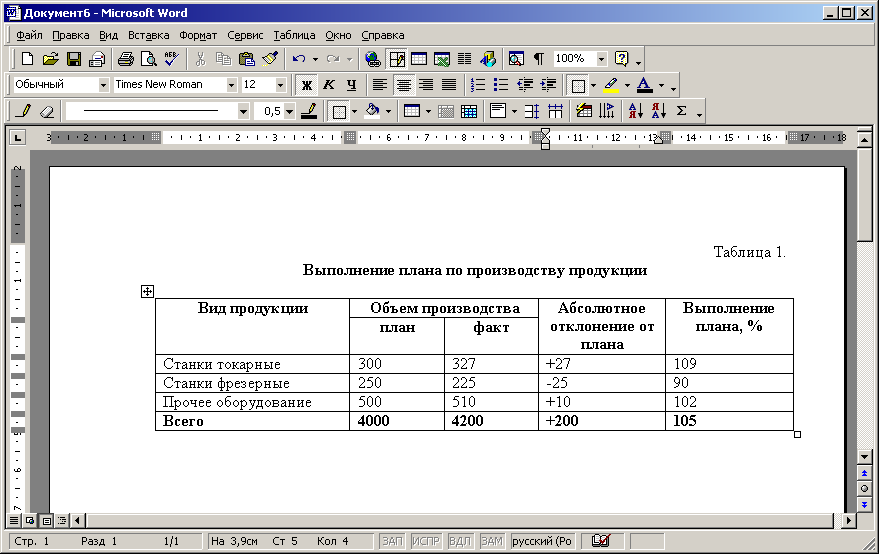Open the zoom 100% dropdown
Image resolution: width=879 pixels, height=554 pixels.
click(602, 58)
